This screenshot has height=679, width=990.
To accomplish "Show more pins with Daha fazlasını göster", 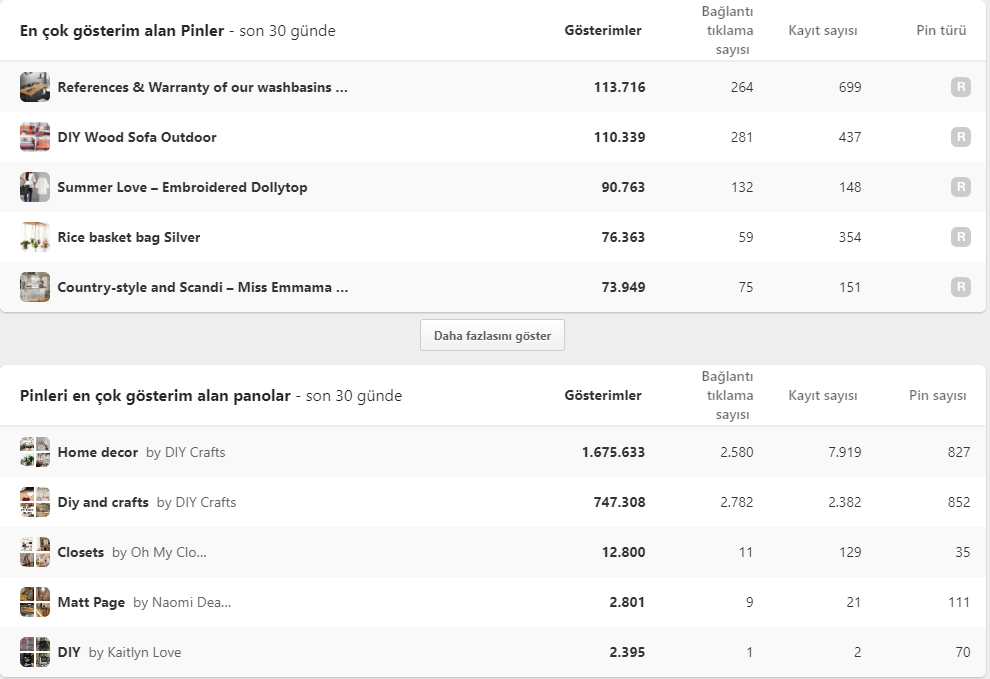I will coord(492,335).
